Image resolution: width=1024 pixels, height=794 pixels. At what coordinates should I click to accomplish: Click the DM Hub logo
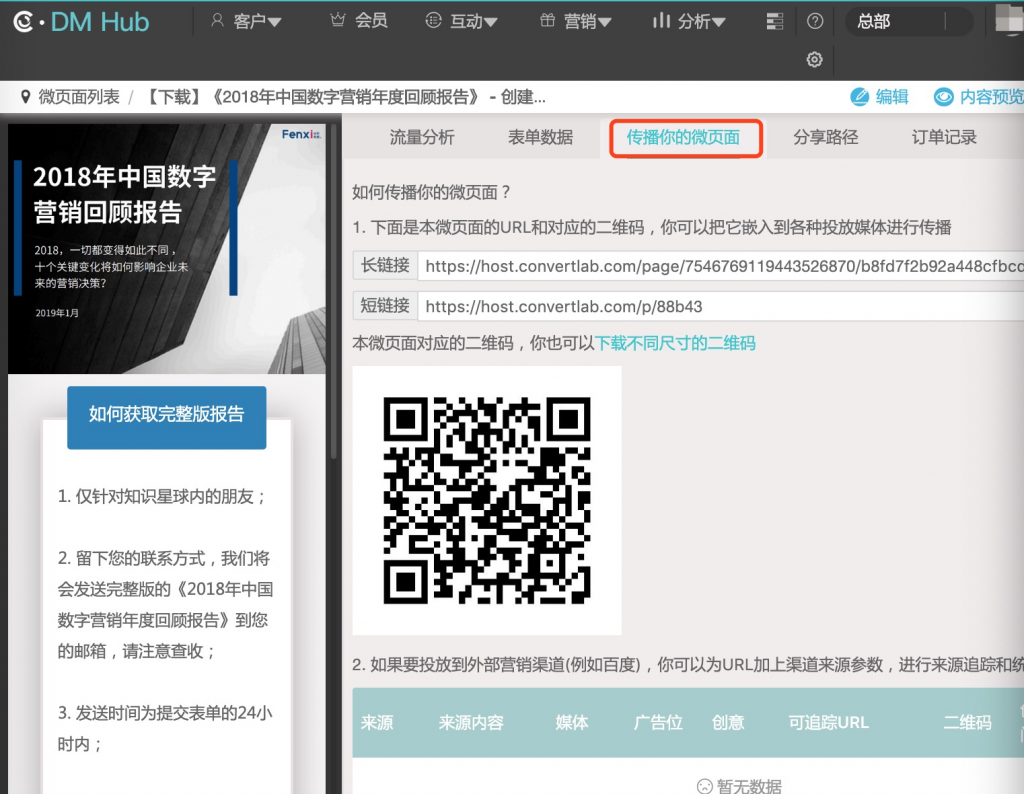[81, 21]
